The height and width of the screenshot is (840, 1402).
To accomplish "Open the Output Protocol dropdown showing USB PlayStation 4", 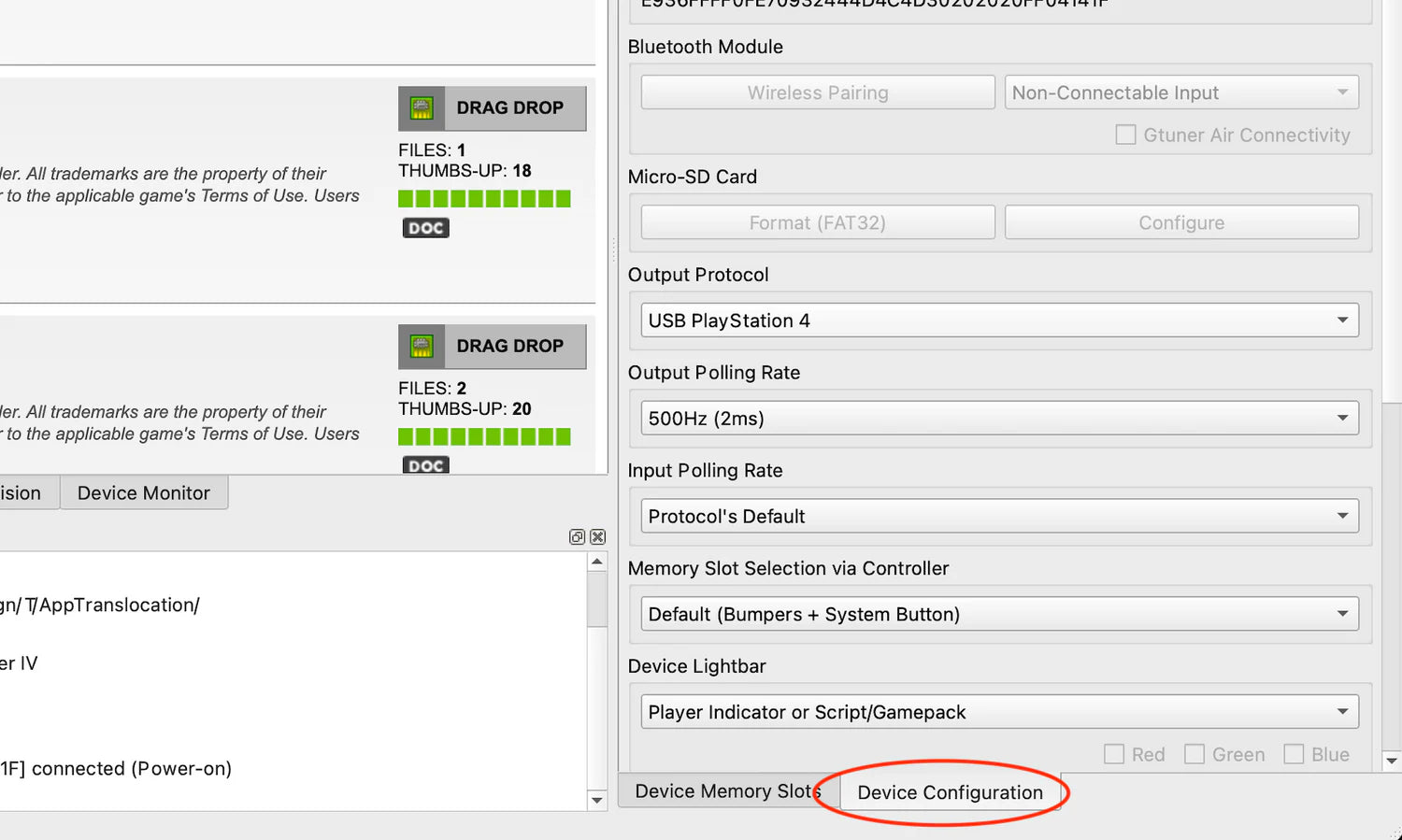I will [999, 320].
